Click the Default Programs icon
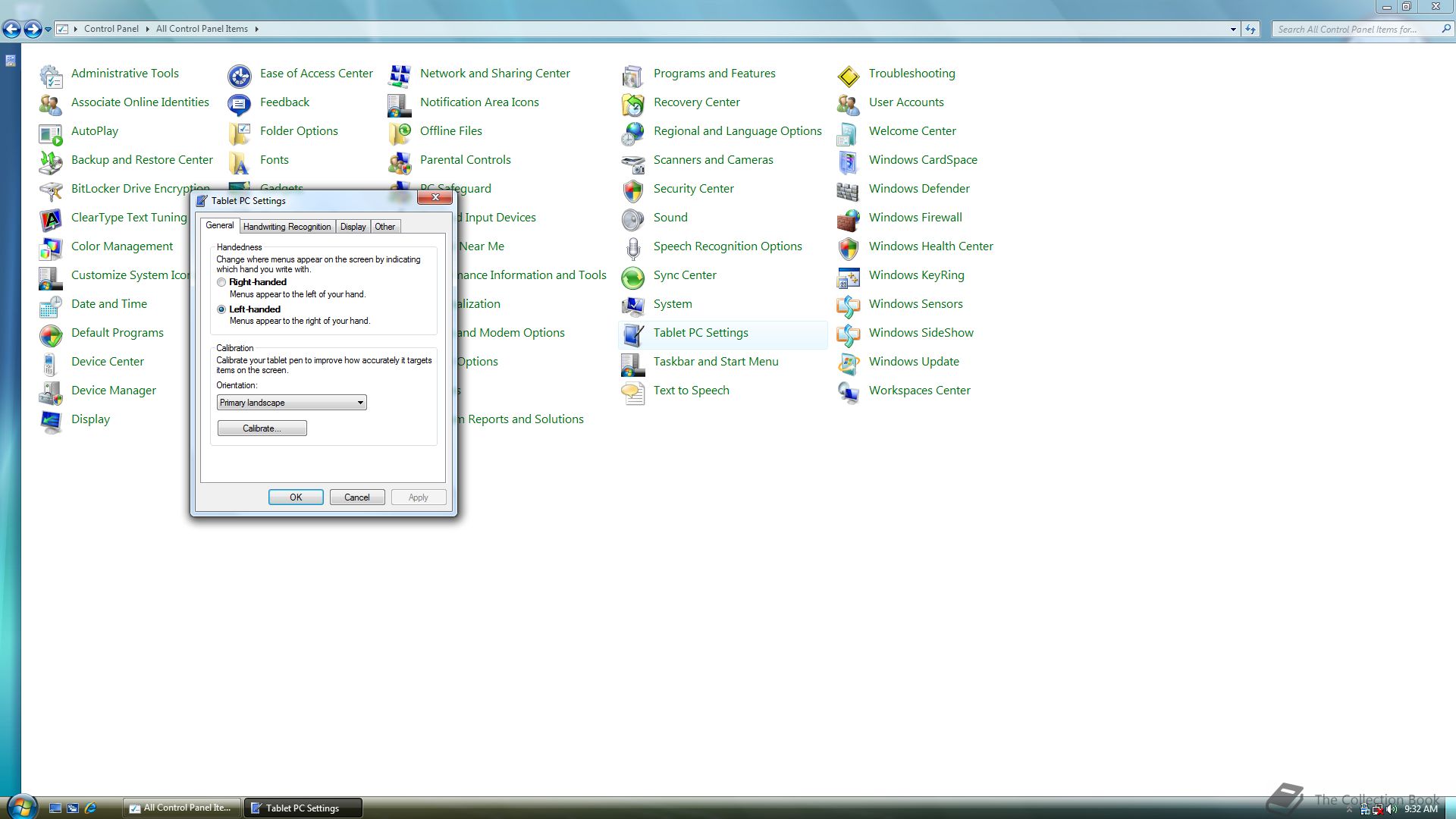This screenshot has width=1456, height=819. (x=51, y=334)
